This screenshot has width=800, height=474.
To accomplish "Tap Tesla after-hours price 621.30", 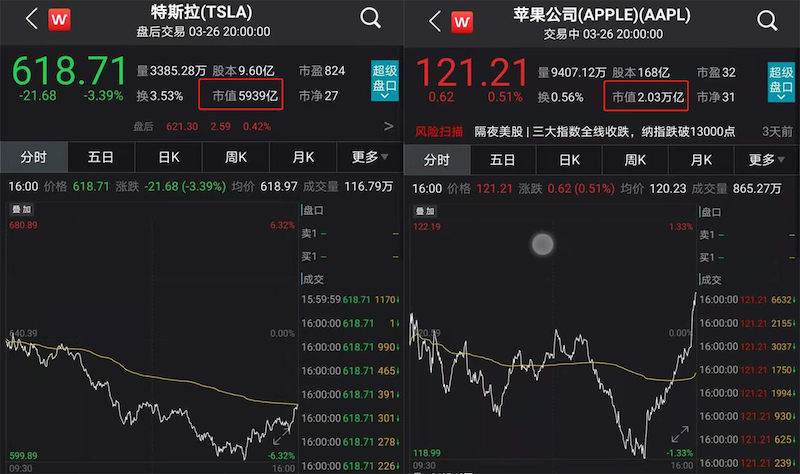I will click(x=182, y=126).
